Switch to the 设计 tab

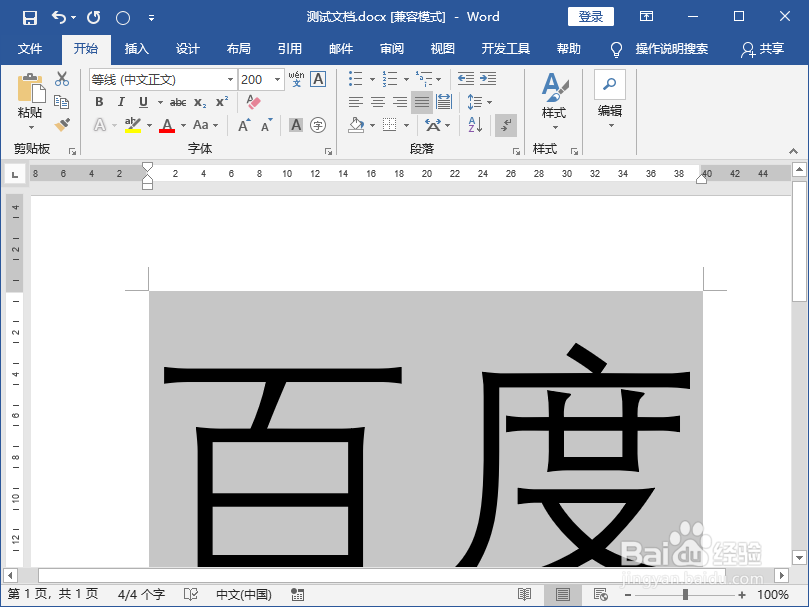[188, 49]
